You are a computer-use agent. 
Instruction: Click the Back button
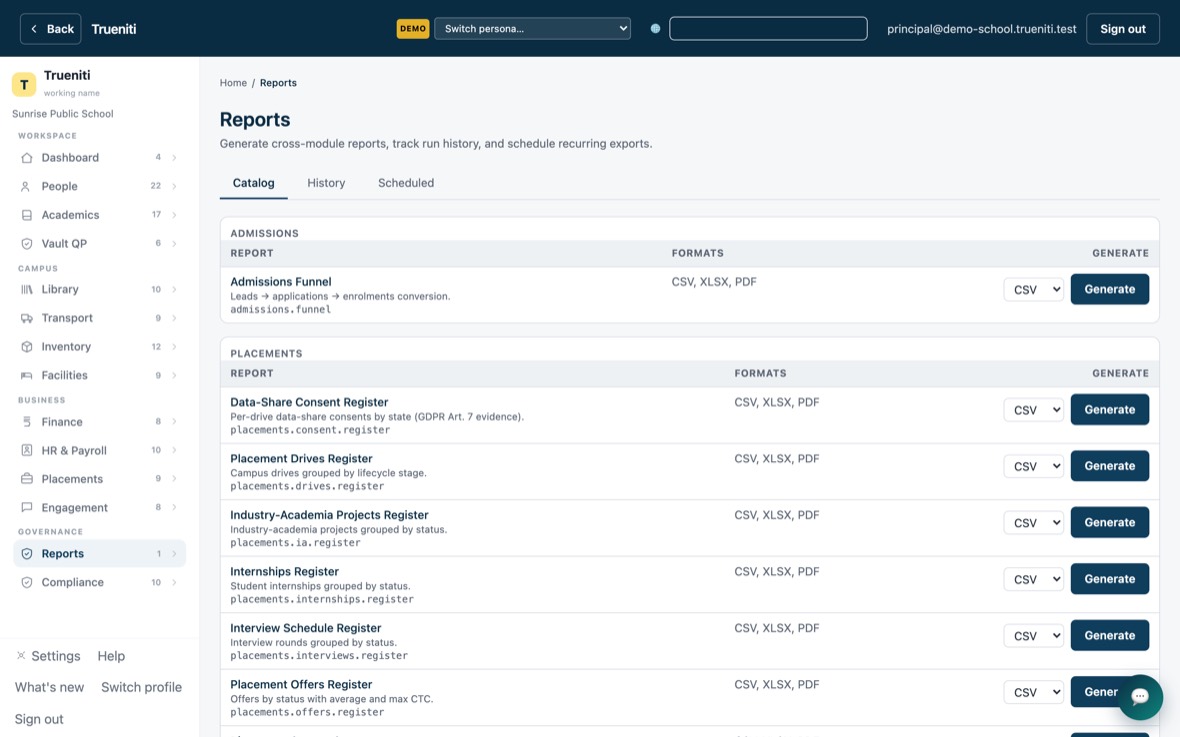coord(50,29)
